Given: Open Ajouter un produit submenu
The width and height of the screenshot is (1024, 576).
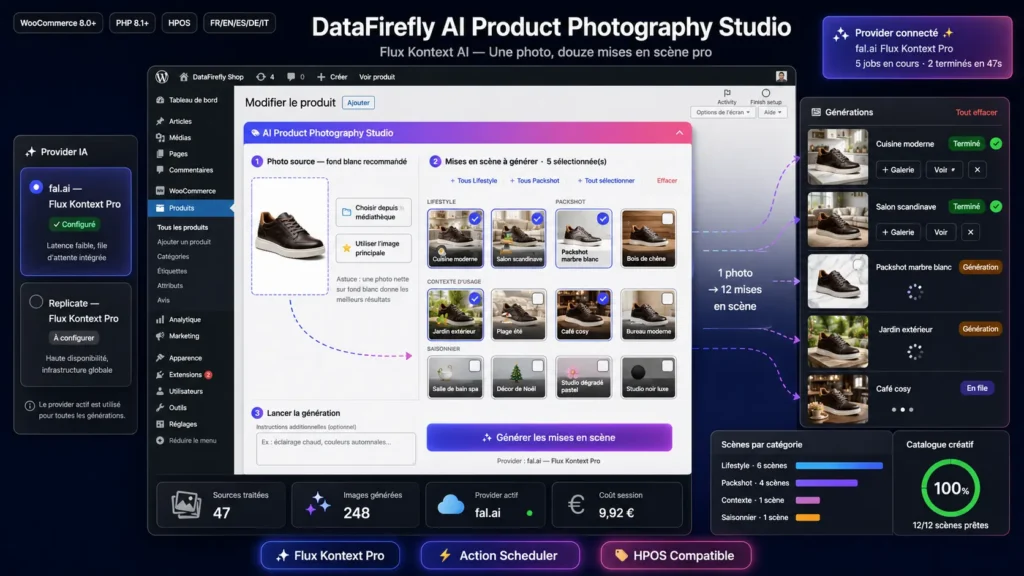Looking at the screenshot, I should click(x=184, y=242).
